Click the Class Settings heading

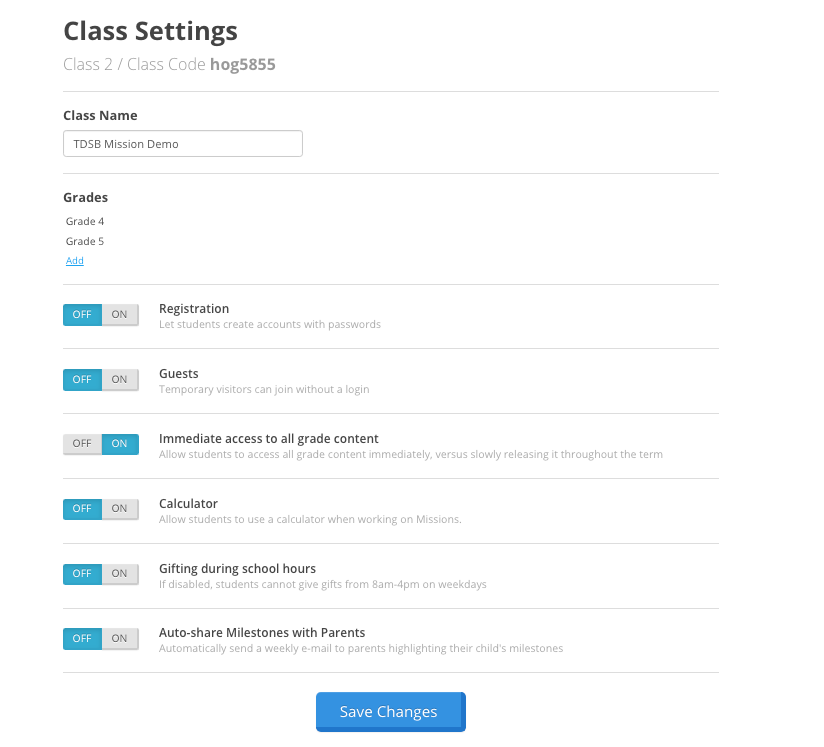(150, 31)
